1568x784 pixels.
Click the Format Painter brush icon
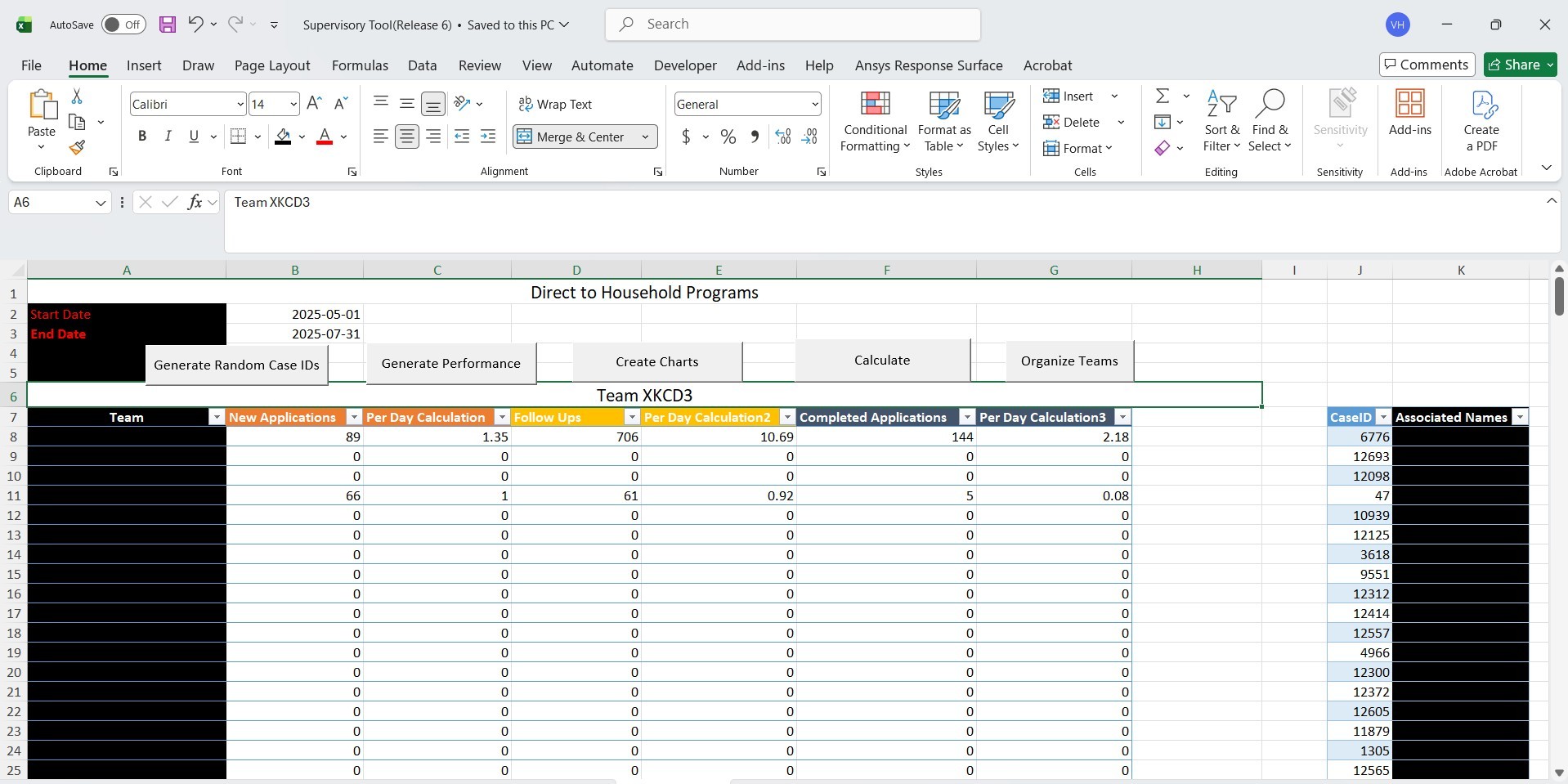pyautogui.click(x=77, y=147)
